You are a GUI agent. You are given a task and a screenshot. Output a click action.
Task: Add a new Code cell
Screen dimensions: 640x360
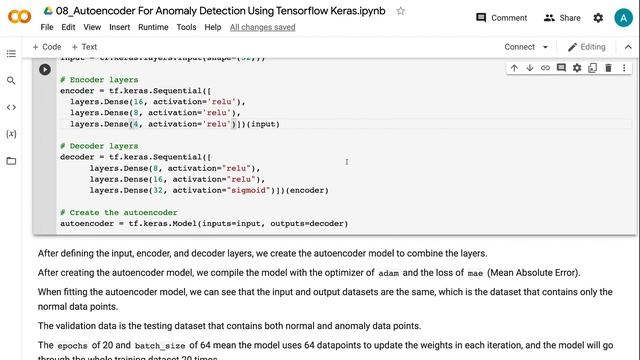tap(47, 47)
